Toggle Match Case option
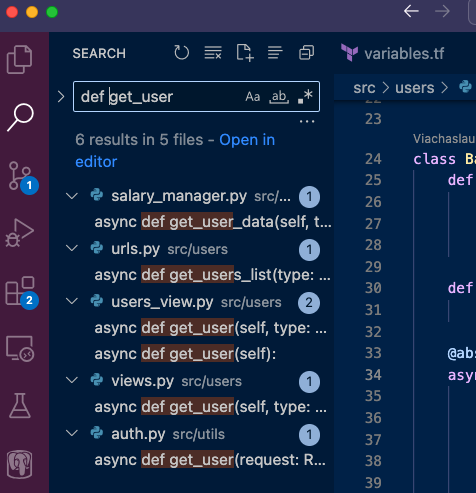Screen dimensions: 476x493 tap(252, 97)
